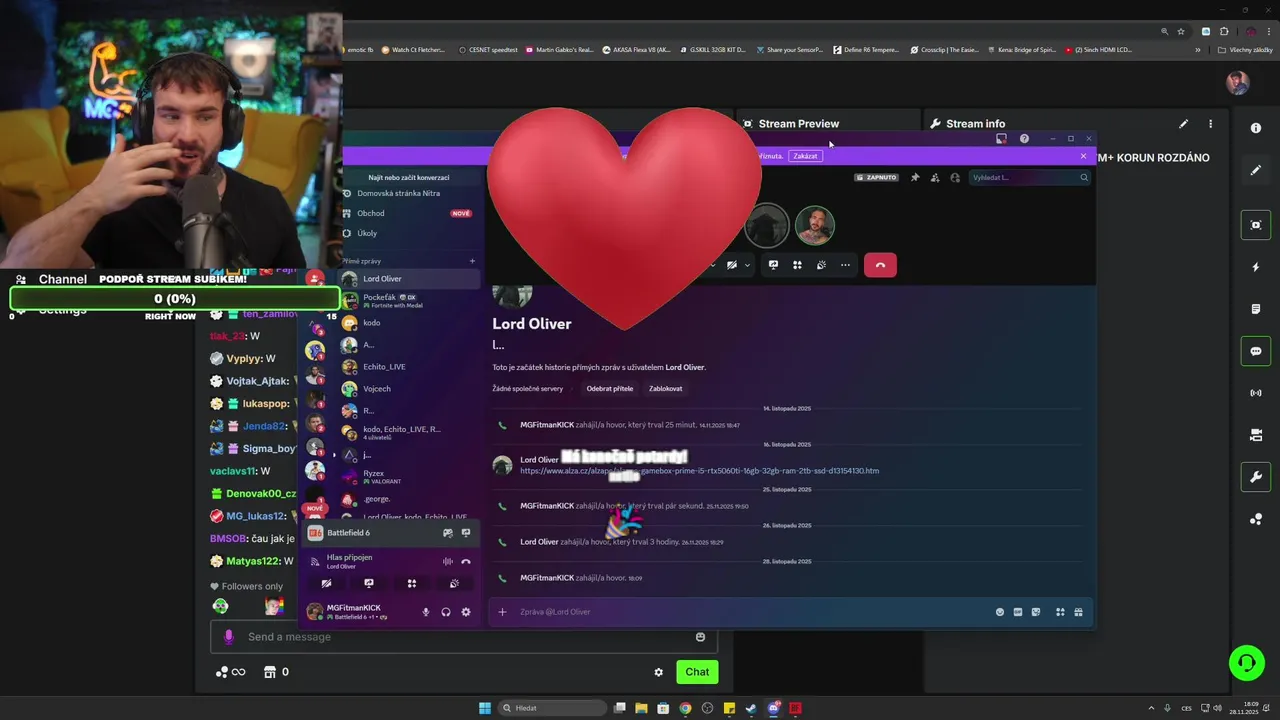Viewport: 1280px width, 720px height.
Task: Open Windows Start menu
Action: pos(485,708)
